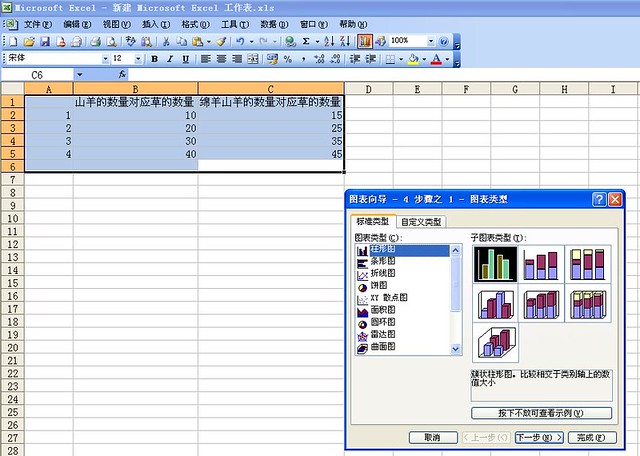Open the 格式 menu

pos(196,24)
